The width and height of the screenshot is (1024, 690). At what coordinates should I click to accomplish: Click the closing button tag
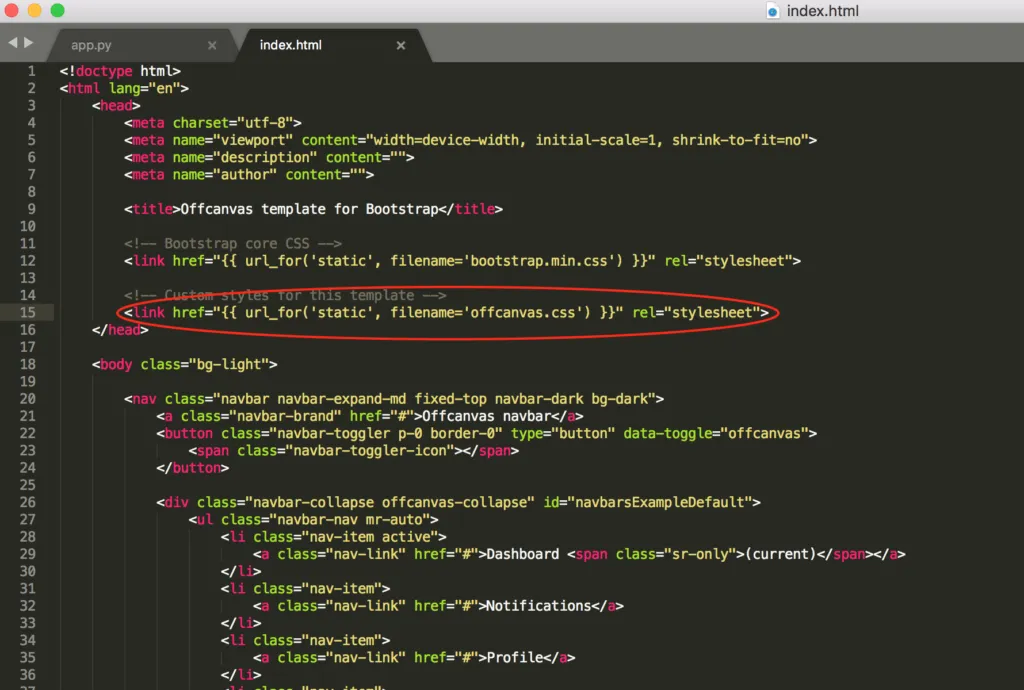point(193,468)
